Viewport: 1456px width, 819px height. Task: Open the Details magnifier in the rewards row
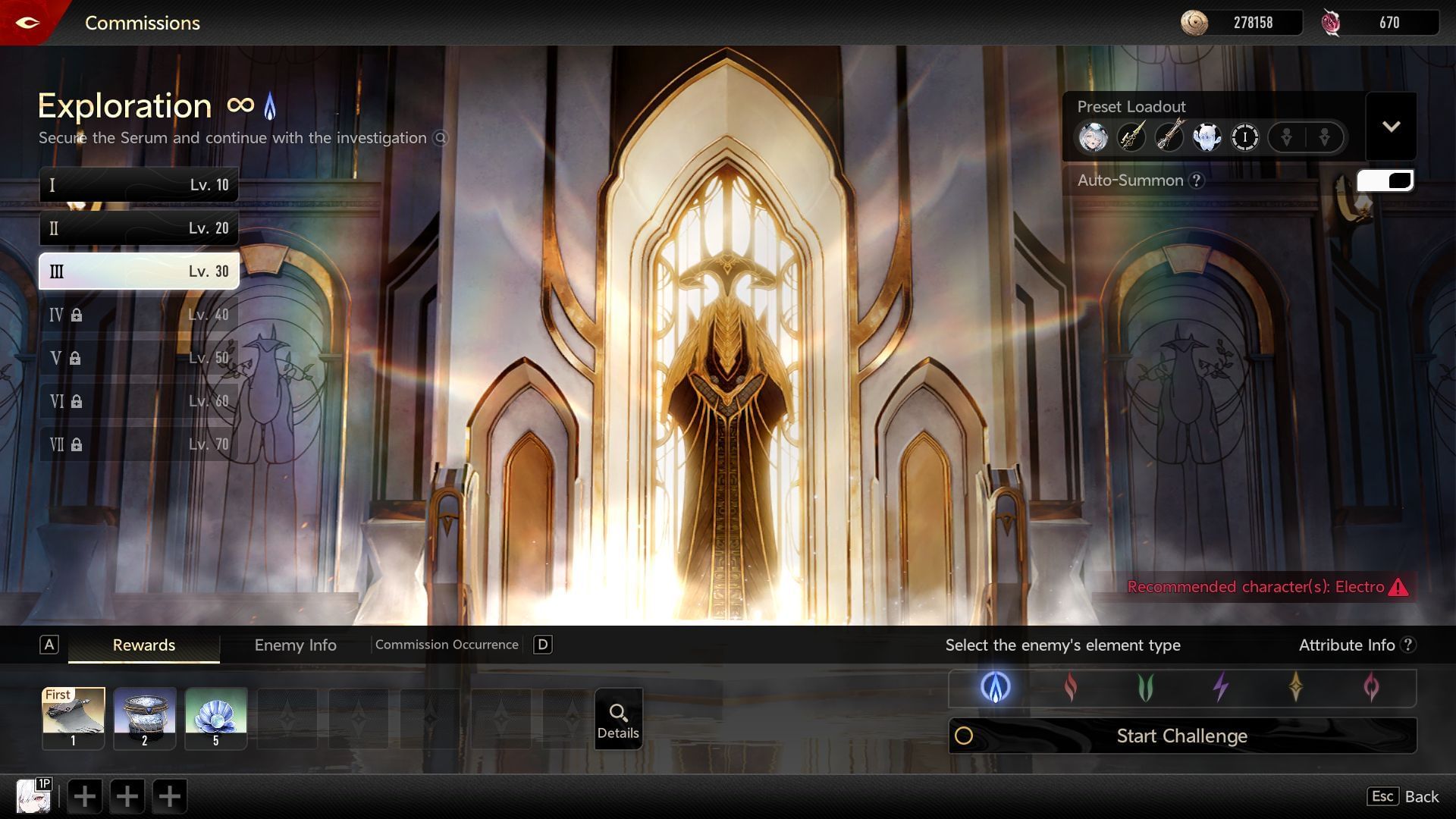[x=618, y=717]
